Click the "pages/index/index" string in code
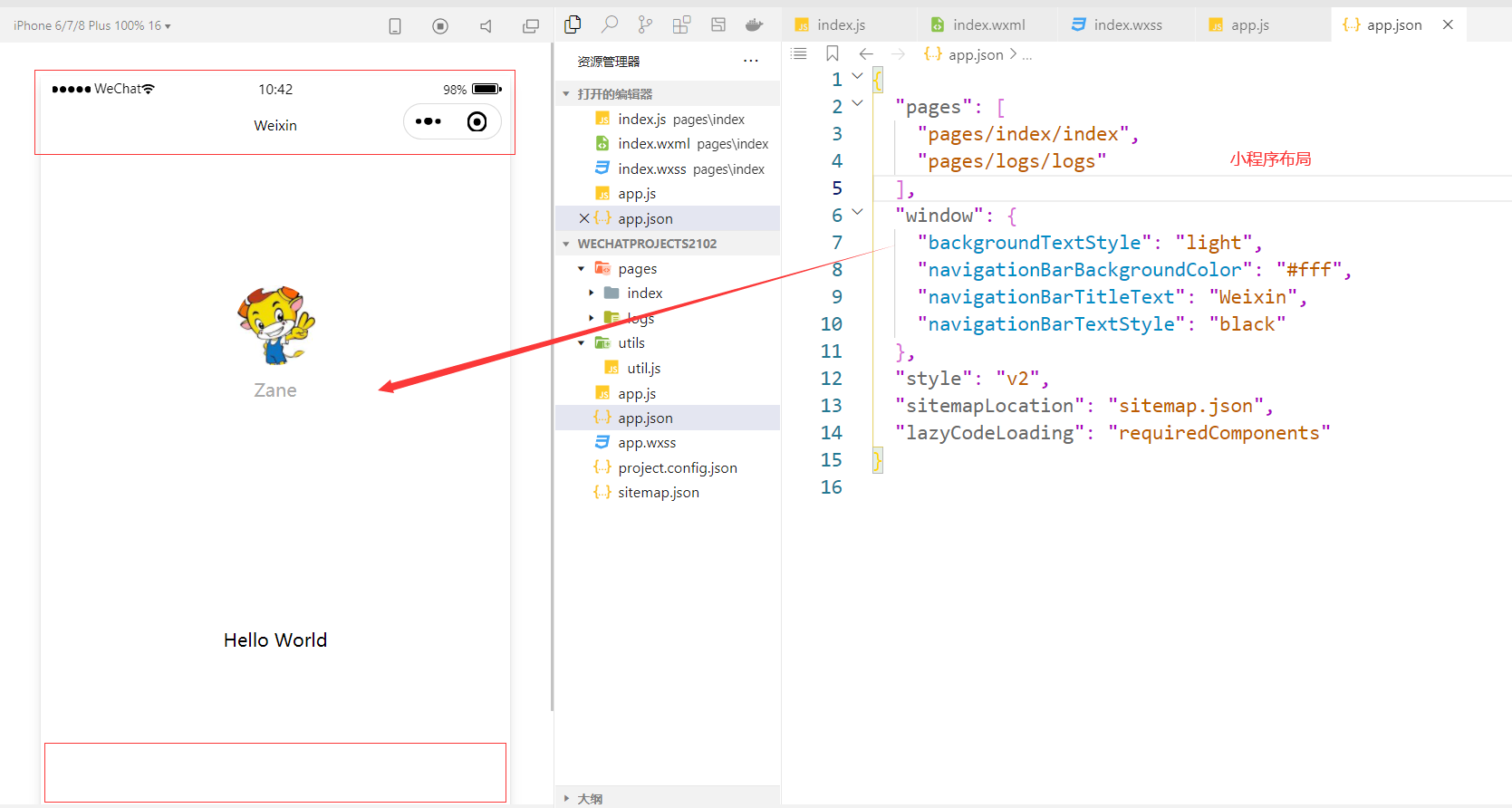Screen dimensions: 1512x808 click(1023, 134)
